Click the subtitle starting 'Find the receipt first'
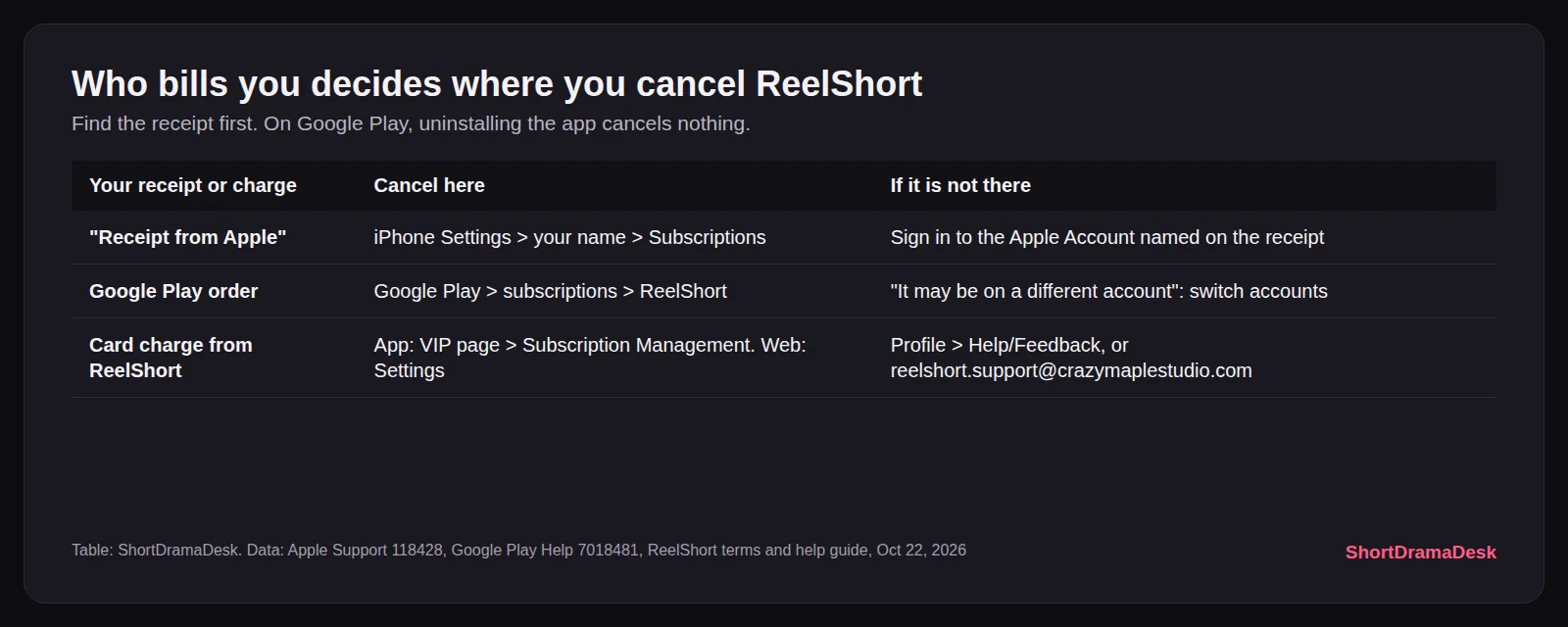The height and width of the screenshot is (627, 1568). (x=411, y=123)
